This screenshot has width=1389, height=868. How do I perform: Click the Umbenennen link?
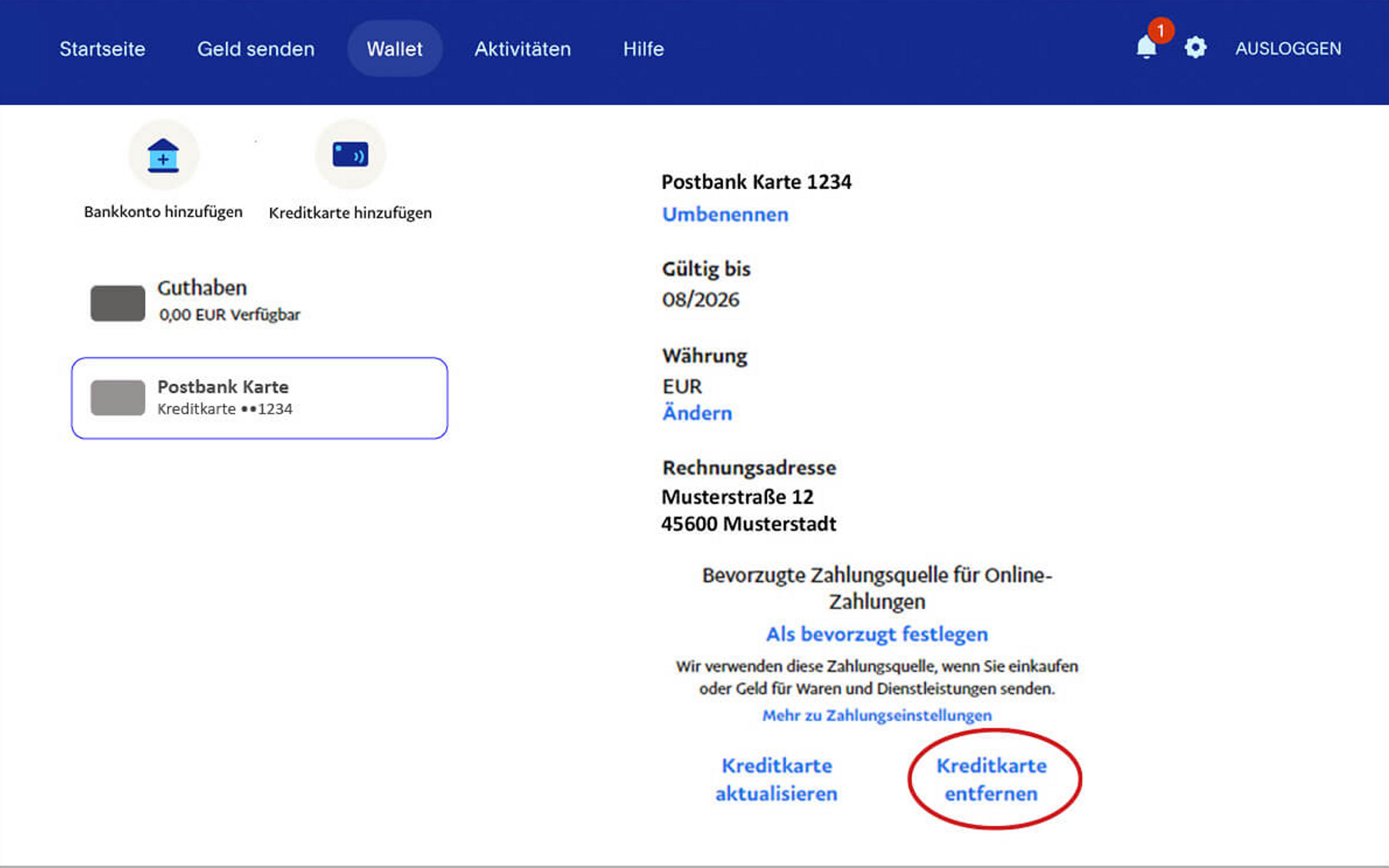(725, 215)
